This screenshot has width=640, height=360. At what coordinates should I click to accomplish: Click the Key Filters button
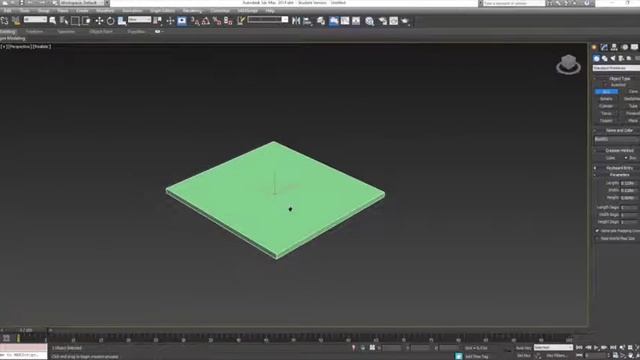coord(556,356)
